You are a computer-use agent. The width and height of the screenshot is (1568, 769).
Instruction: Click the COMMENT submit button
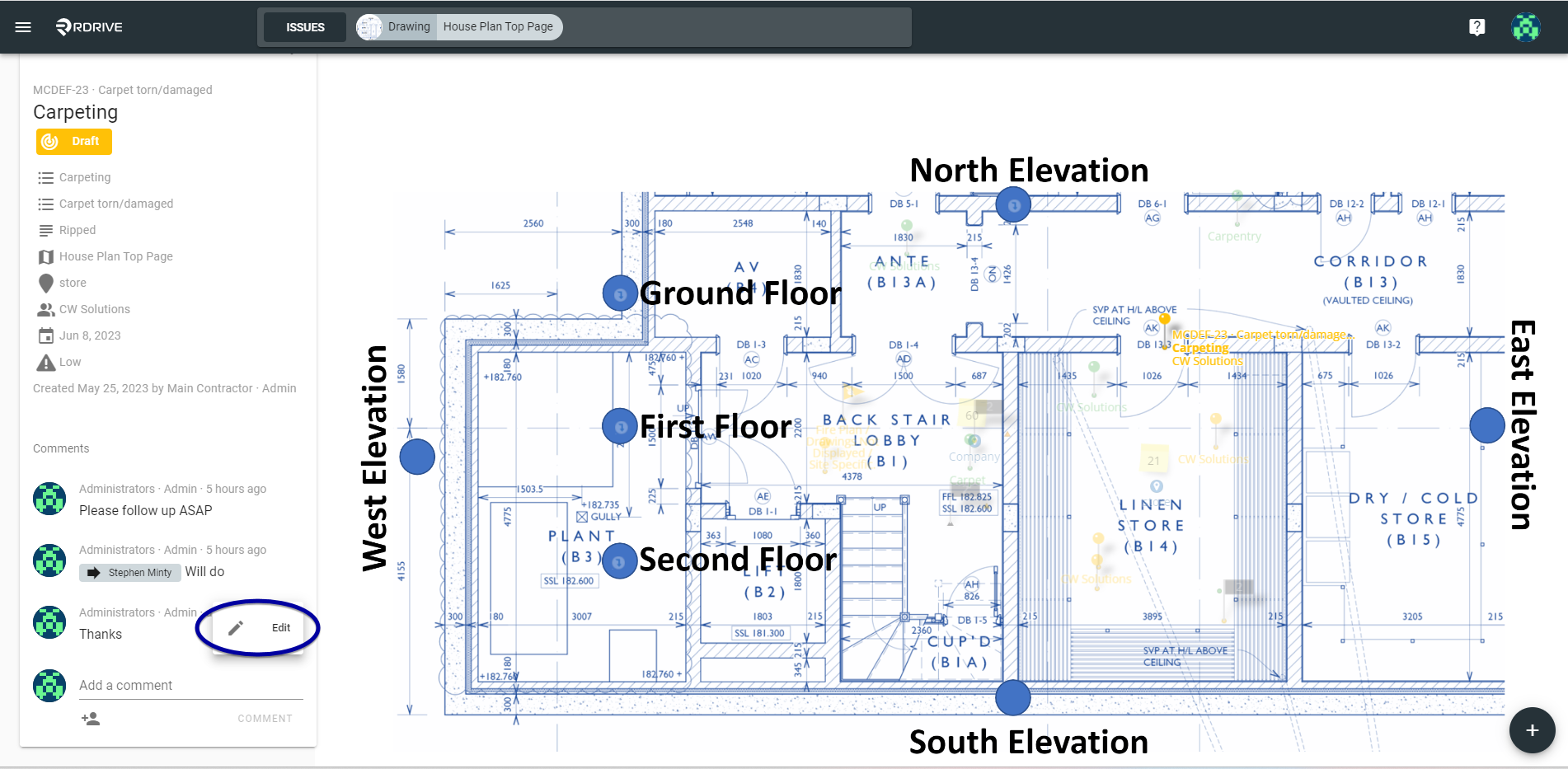(265, 719)
